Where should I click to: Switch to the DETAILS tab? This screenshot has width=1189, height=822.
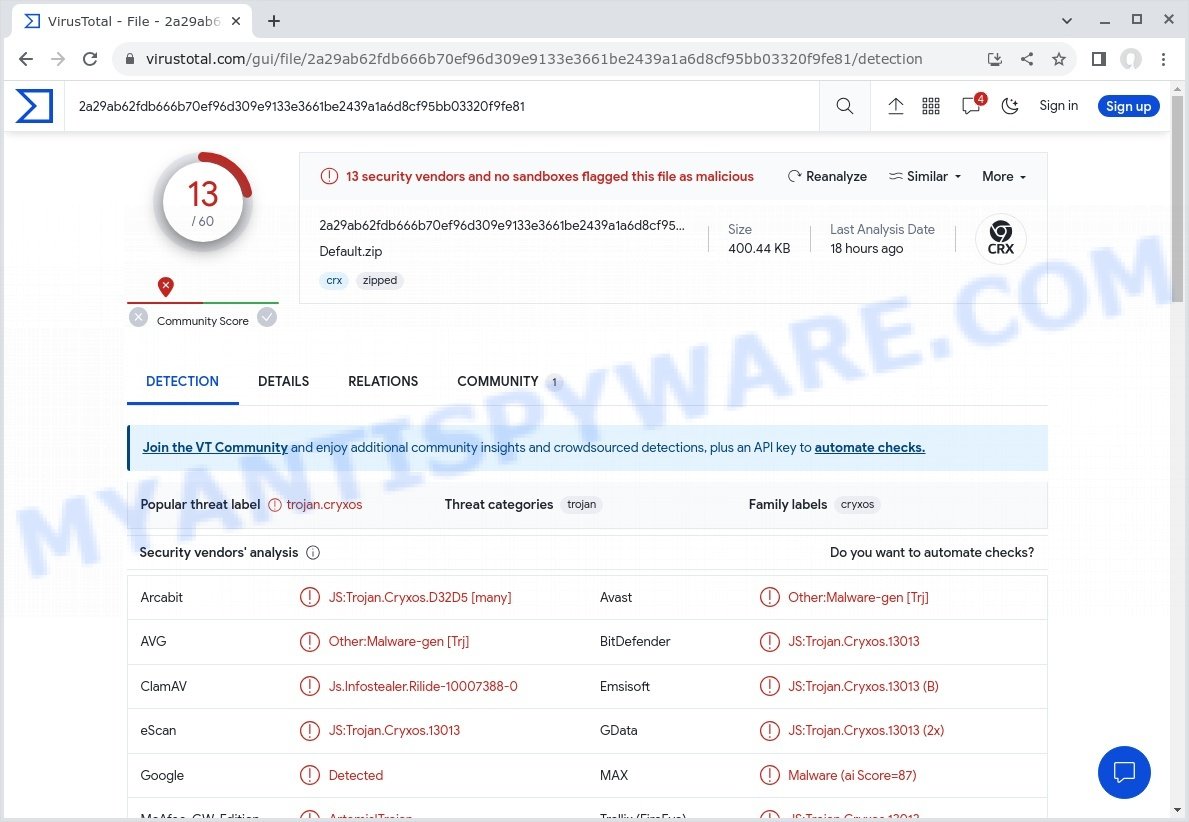point(284,381)
